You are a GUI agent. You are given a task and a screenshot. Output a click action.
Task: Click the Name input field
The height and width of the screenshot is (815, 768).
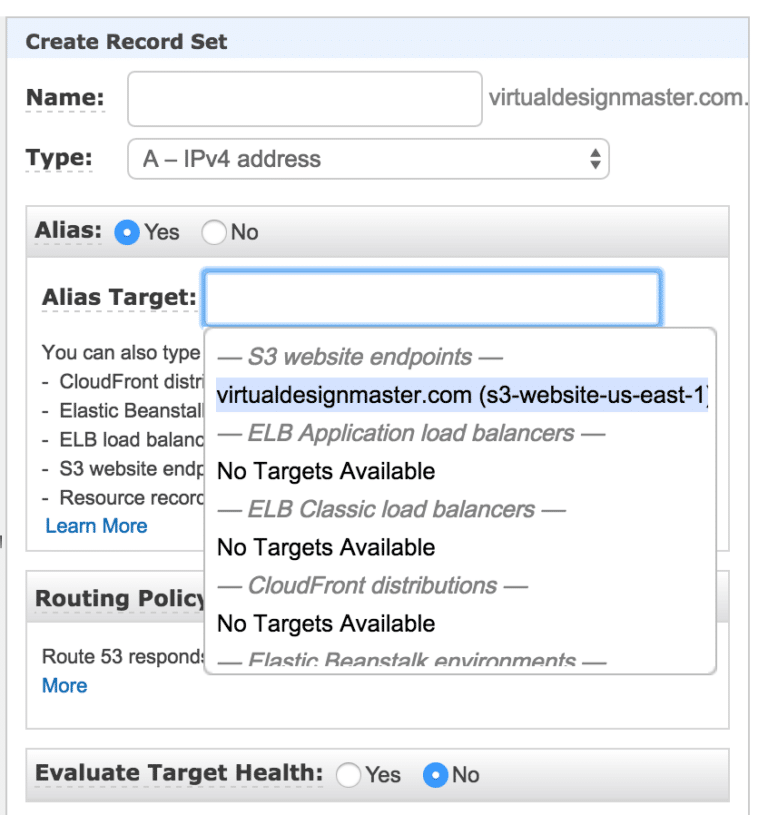[303, 97]
